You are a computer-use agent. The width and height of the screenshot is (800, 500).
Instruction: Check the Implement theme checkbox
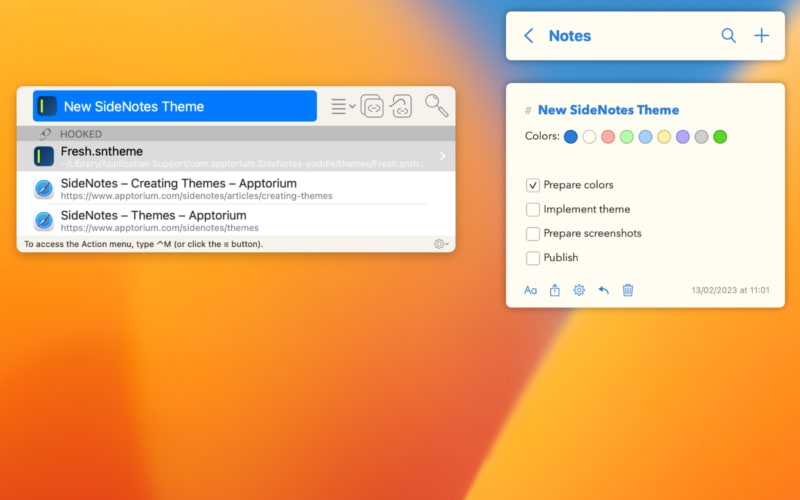[533, 209]
